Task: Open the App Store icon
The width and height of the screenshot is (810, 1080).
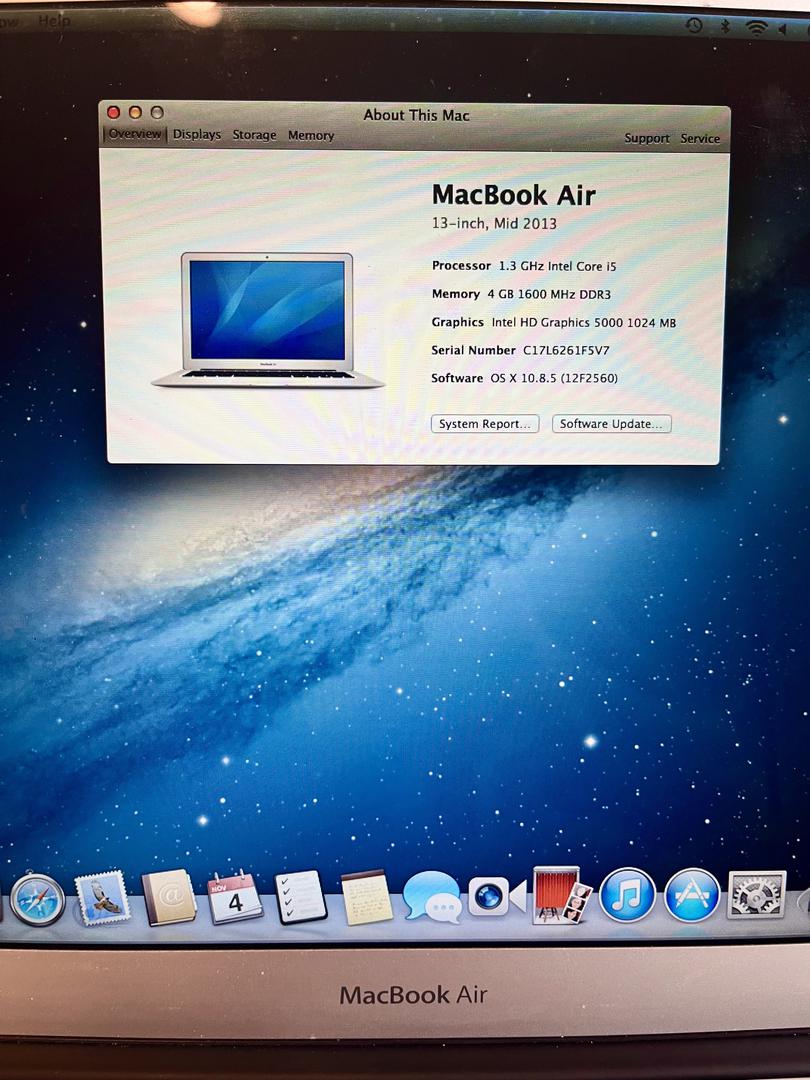Action: (x=692, y=895)
